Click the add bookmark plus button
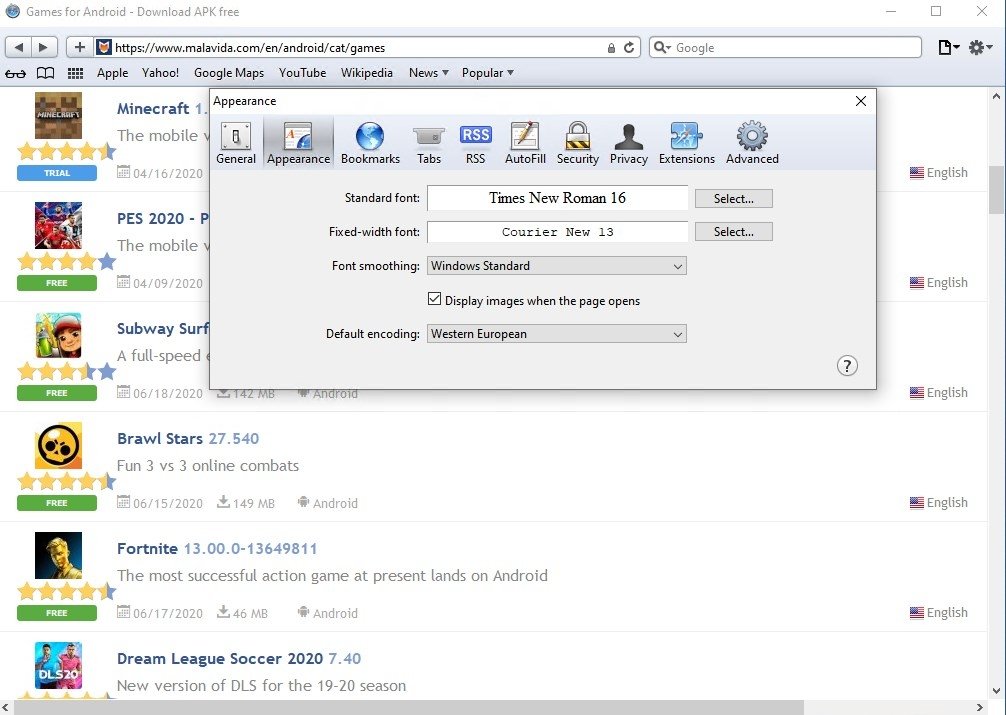 click(80, 47)
